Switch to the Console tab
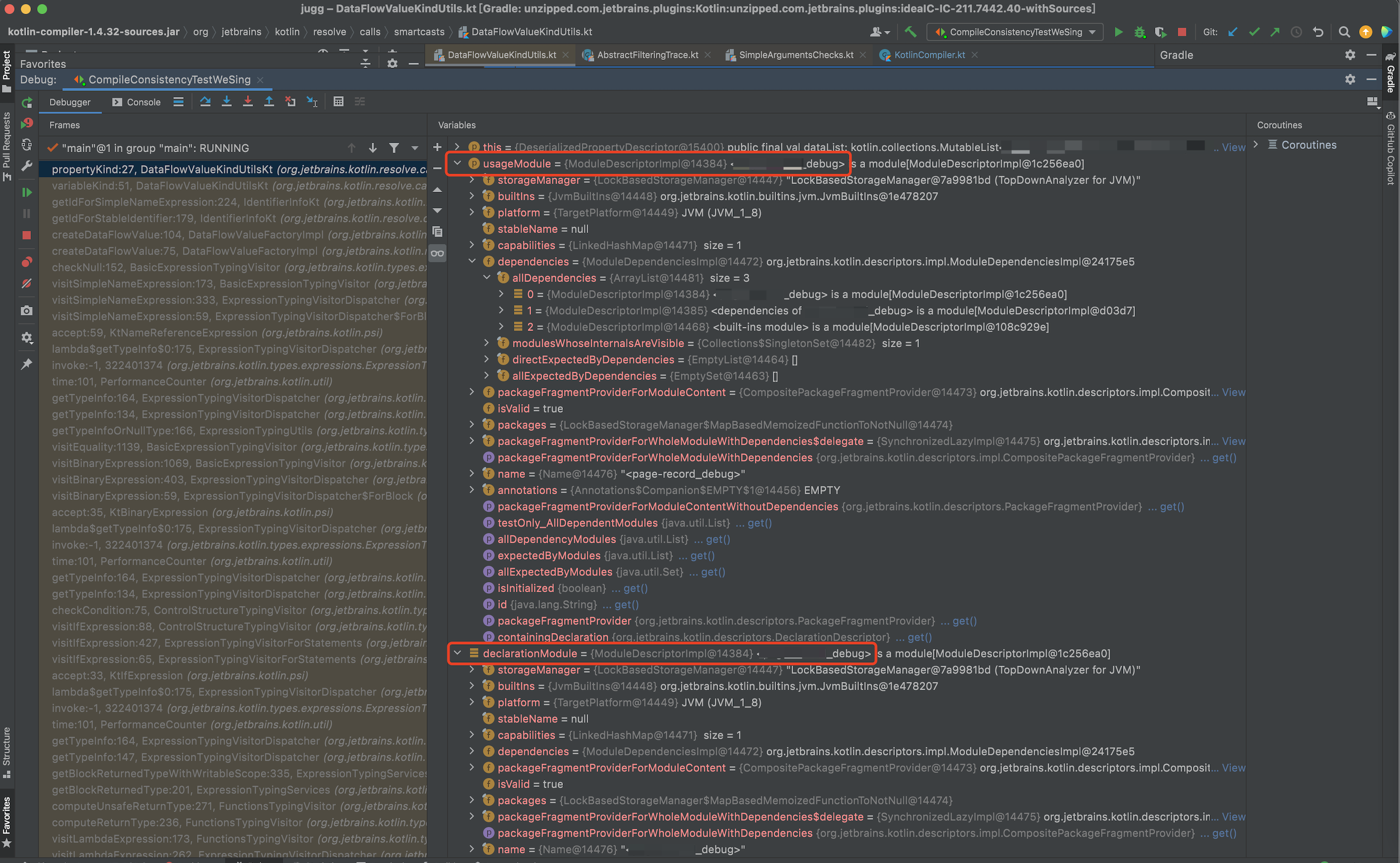The image size is (1400, 863). (137, 102)
